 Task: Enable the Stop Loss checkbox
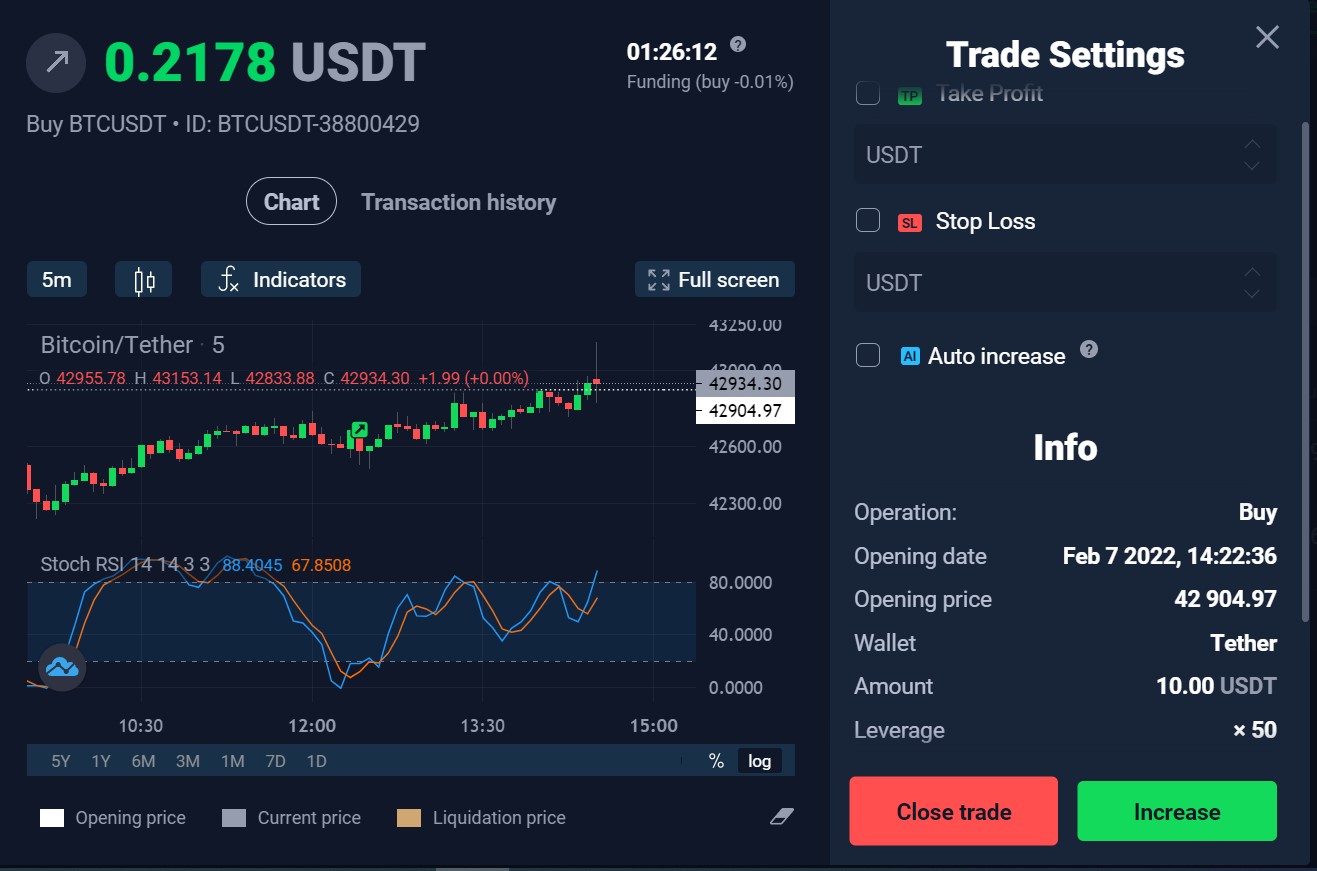pyautogui.click(x=868, y=220)
